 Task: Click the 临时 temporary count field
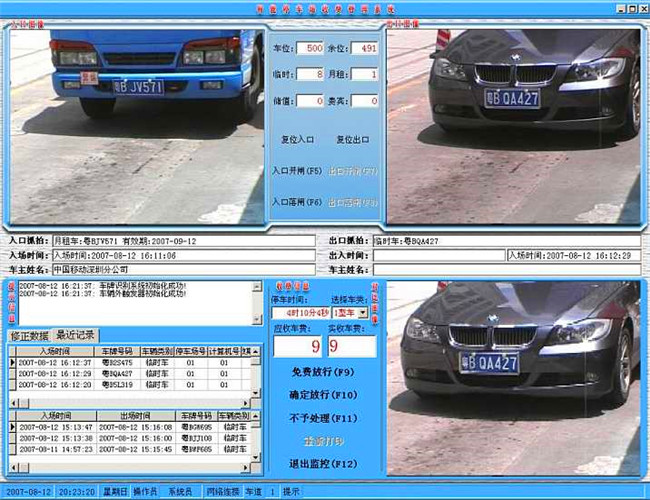pyautogui.click(x=310, y=75)
